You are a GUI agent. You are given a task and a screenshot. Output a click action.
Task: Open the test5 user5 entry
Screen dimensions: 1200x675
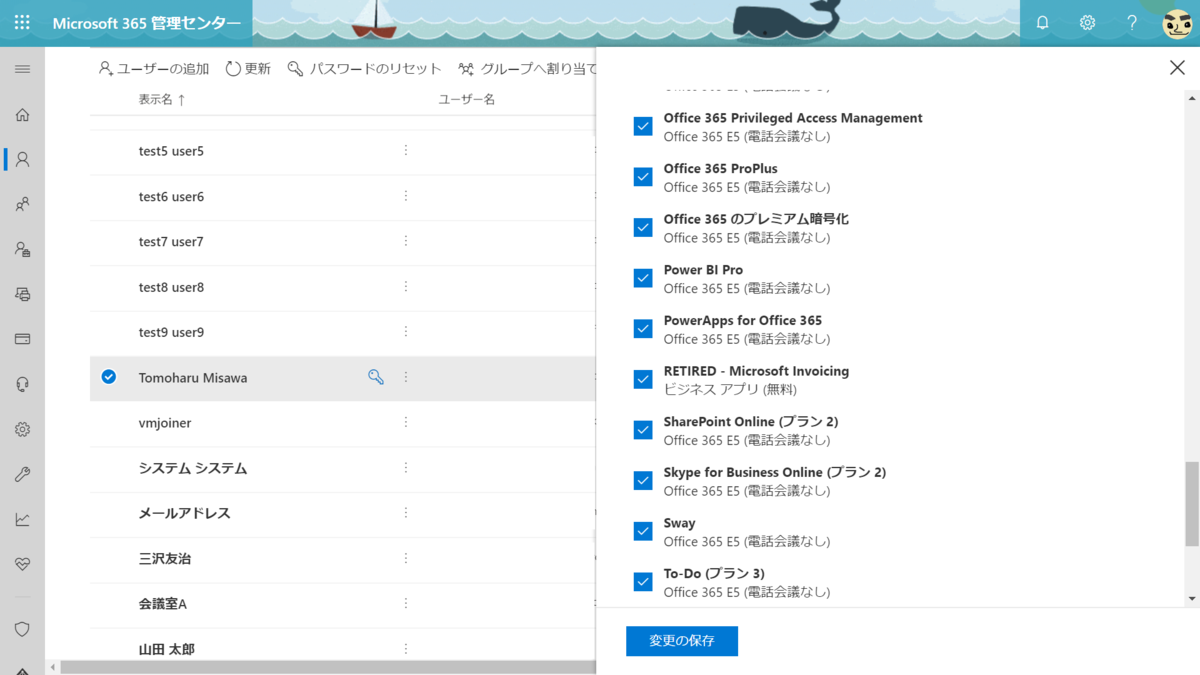click(171, 151)
